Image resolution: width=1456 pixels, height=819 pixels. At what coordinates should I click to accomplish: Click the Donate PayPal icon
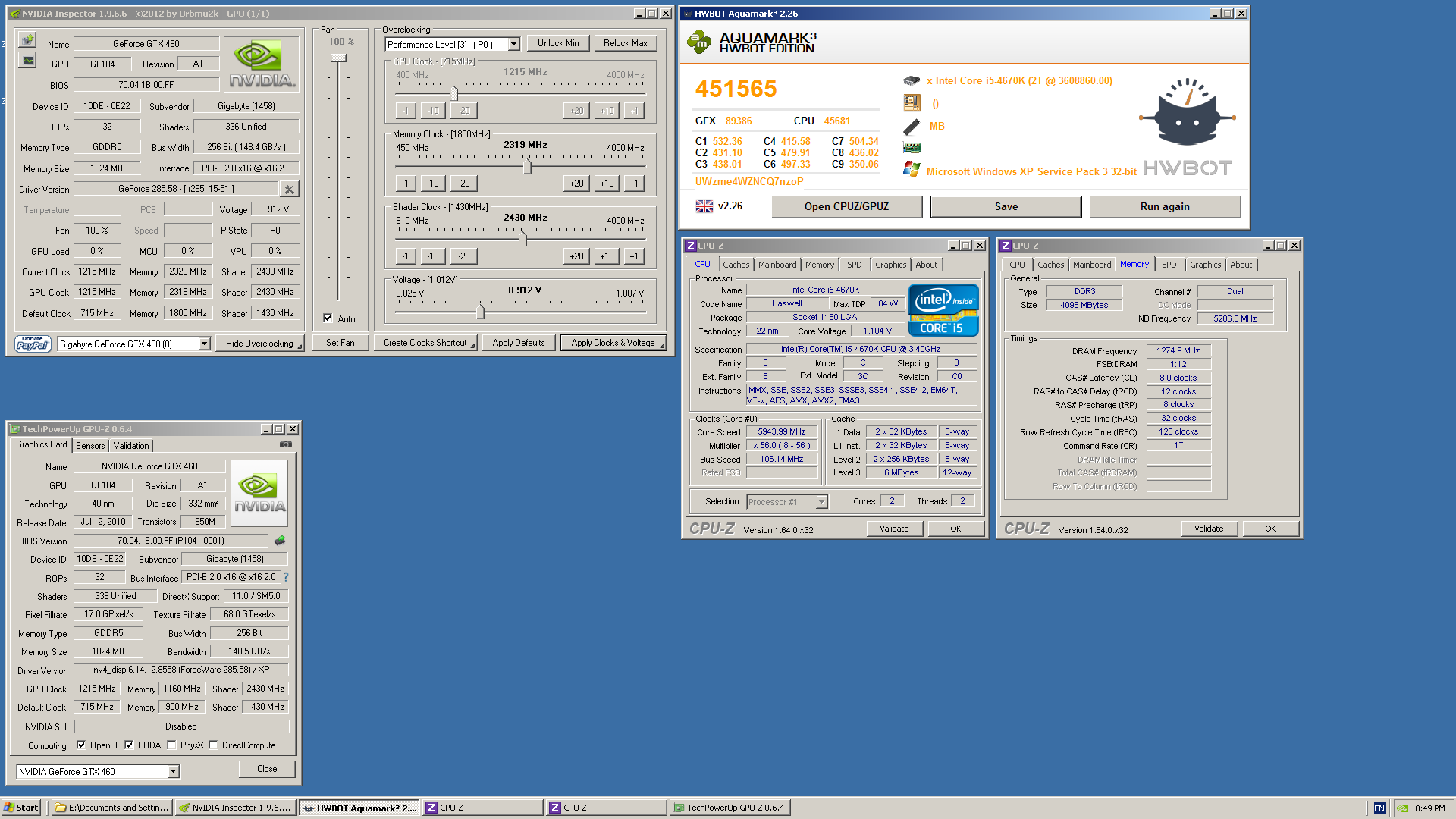(33, 344)
